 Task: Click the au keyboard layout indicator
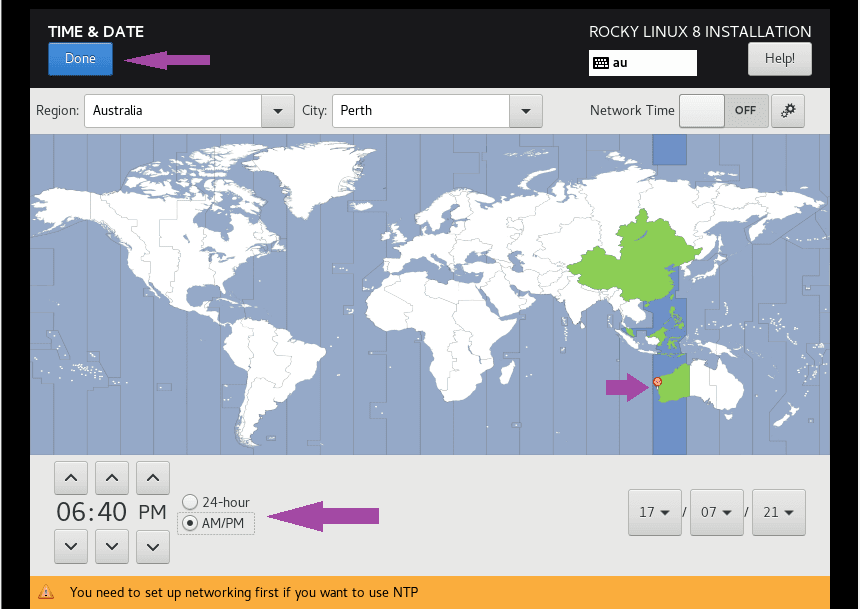[x=642, y=63]
